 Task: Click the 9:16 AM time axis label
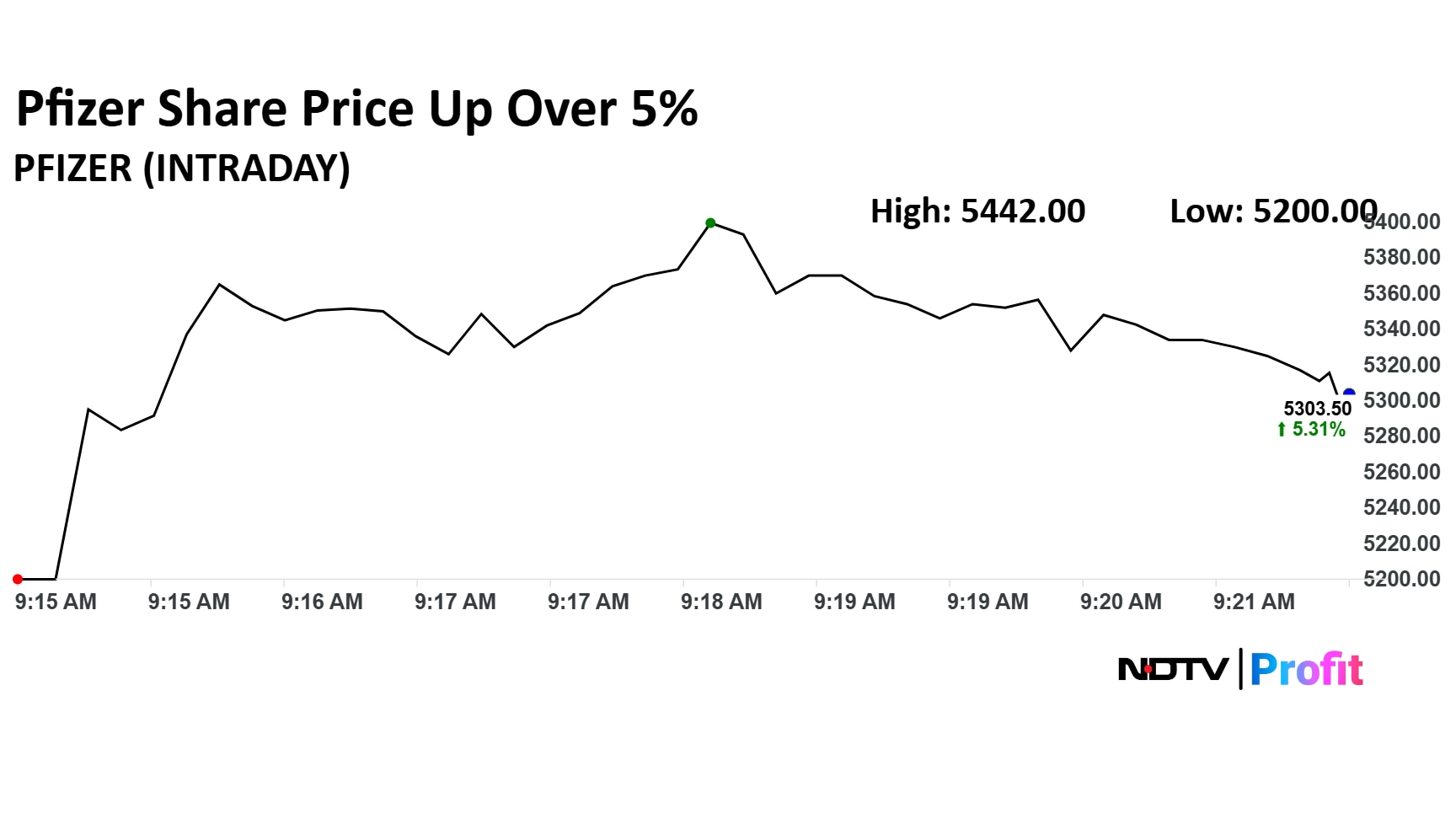click(322, 602)
